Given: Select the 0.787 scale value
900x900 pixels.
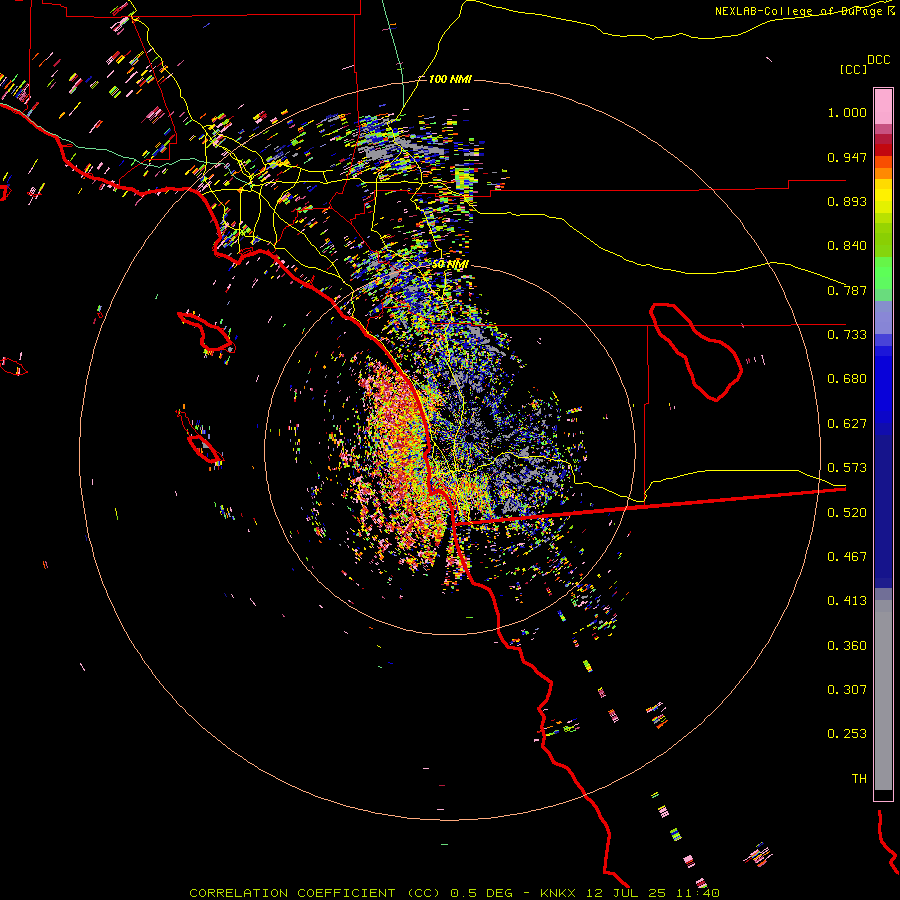Looking at the screenshot, I should (847, 290).
